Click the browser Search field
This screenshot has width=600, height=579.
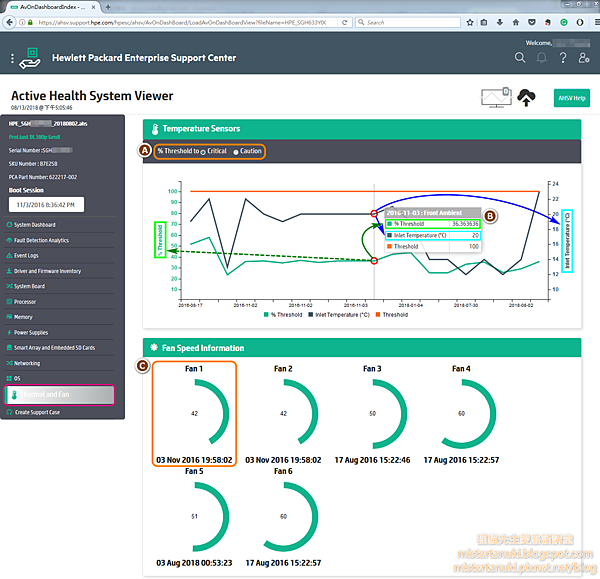coord(408,22)
